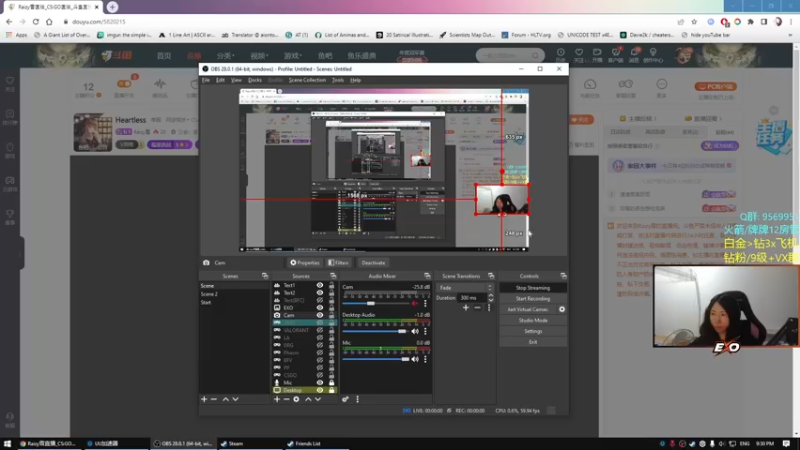Toggle visibility of Mic source
800x450 pixels.
(x=320, y=383)
